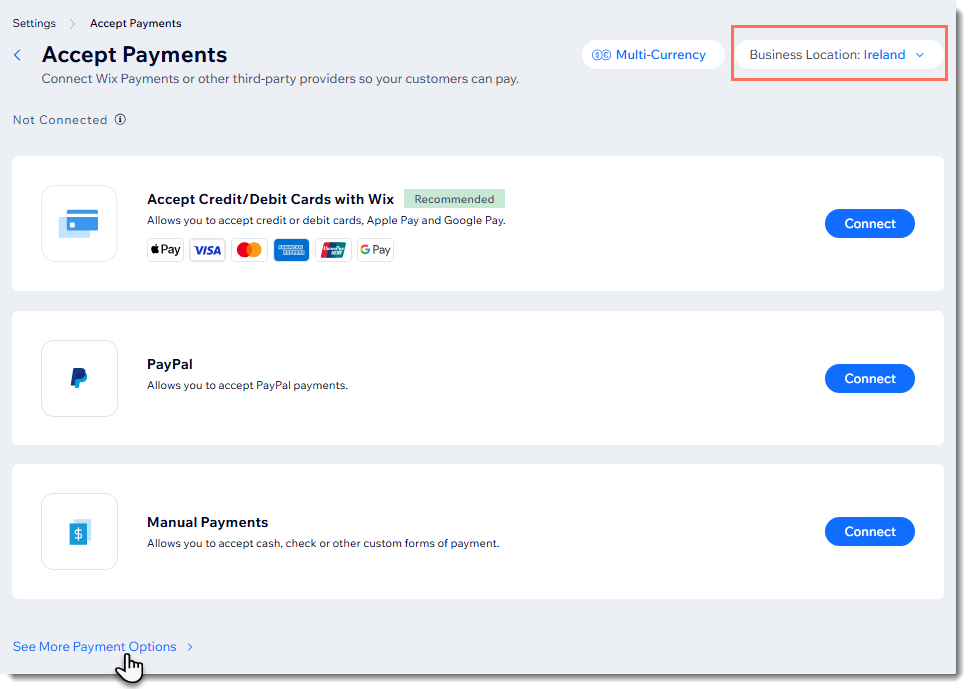Click the credit card Wix Payments icon
This screenshot has height=689, width=971.
click(79, 223)
